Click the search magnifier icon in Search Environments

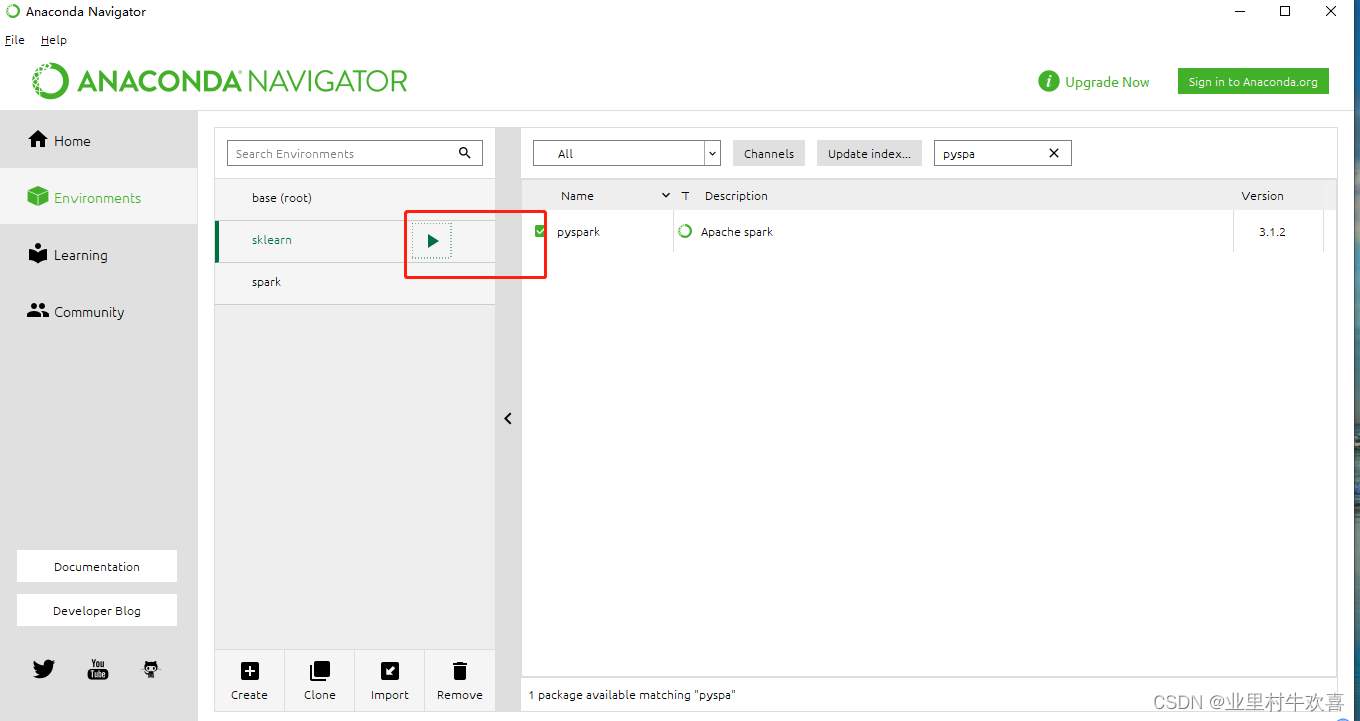point(465,153)
